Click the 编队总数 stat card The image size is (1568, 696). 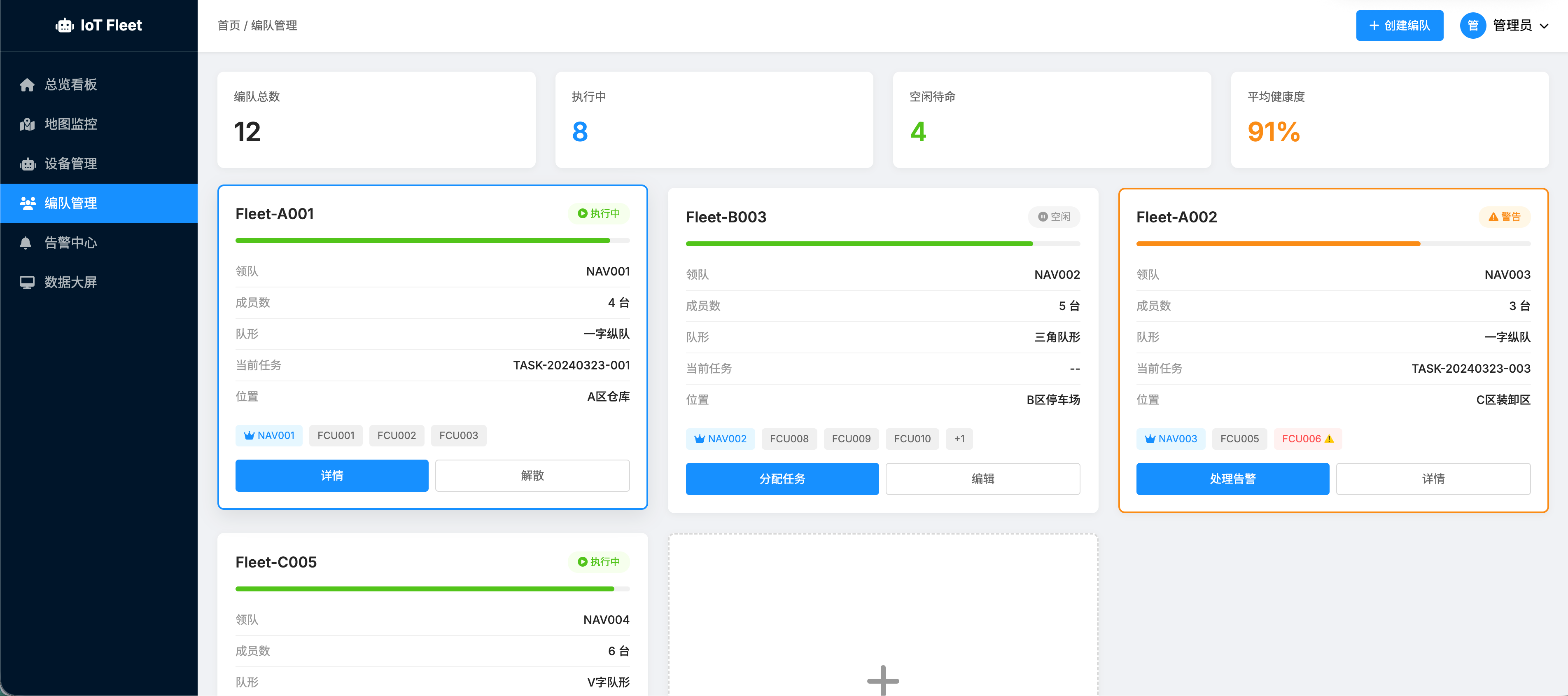pos(376,120)
